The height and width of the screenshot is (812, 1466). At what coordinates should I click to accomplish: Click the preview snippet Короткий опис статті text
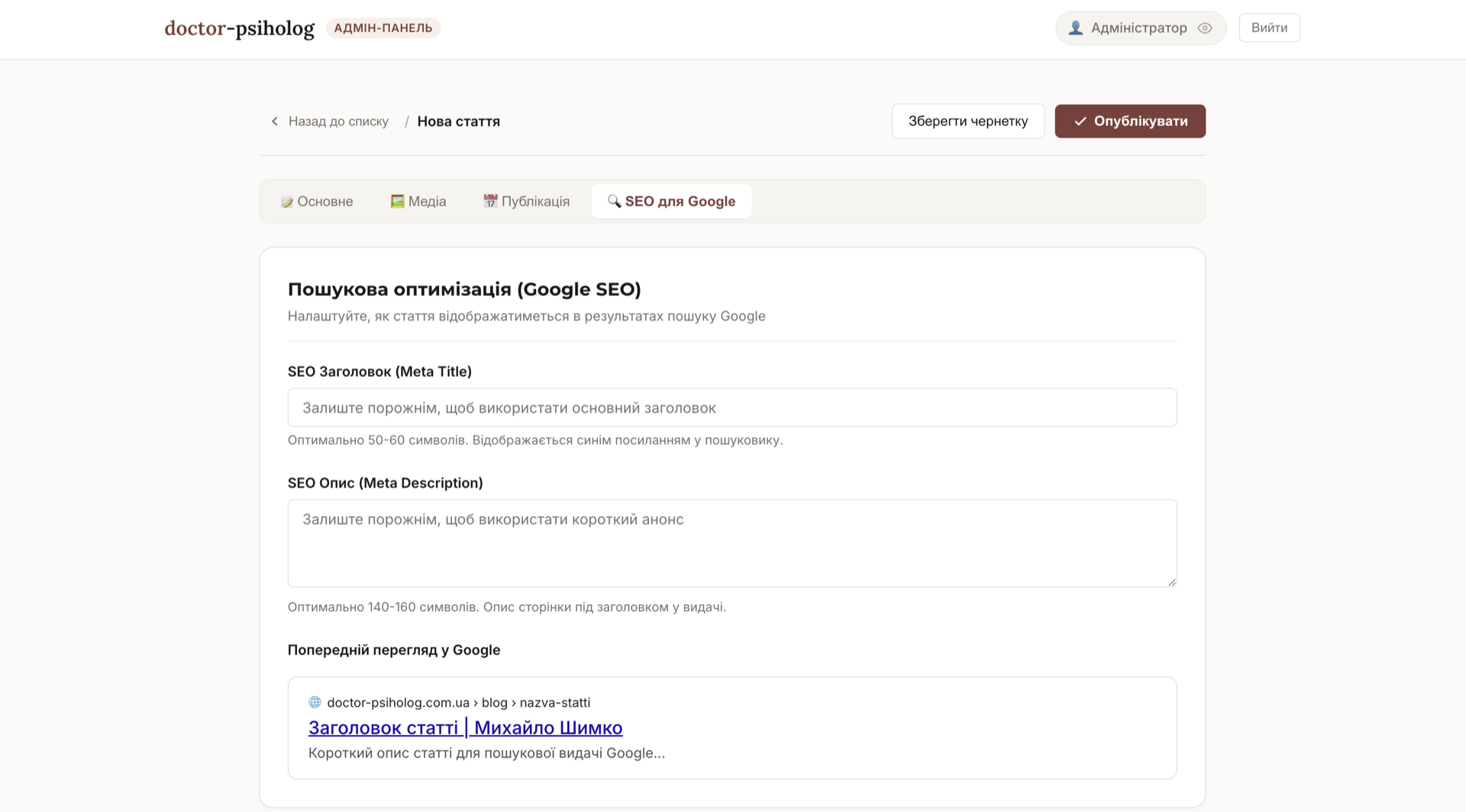pos(486,753)
